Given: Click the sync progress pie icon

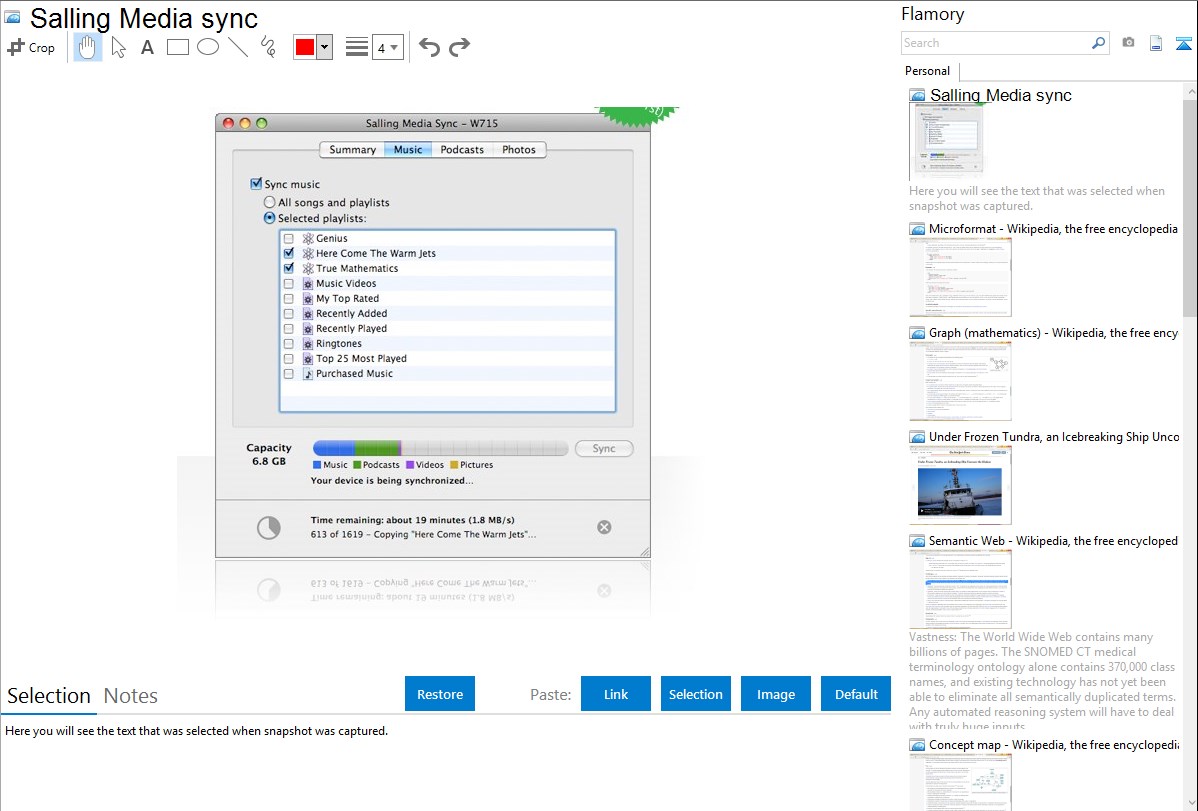Looking at the screenshot, I should (x=268, y=527).
